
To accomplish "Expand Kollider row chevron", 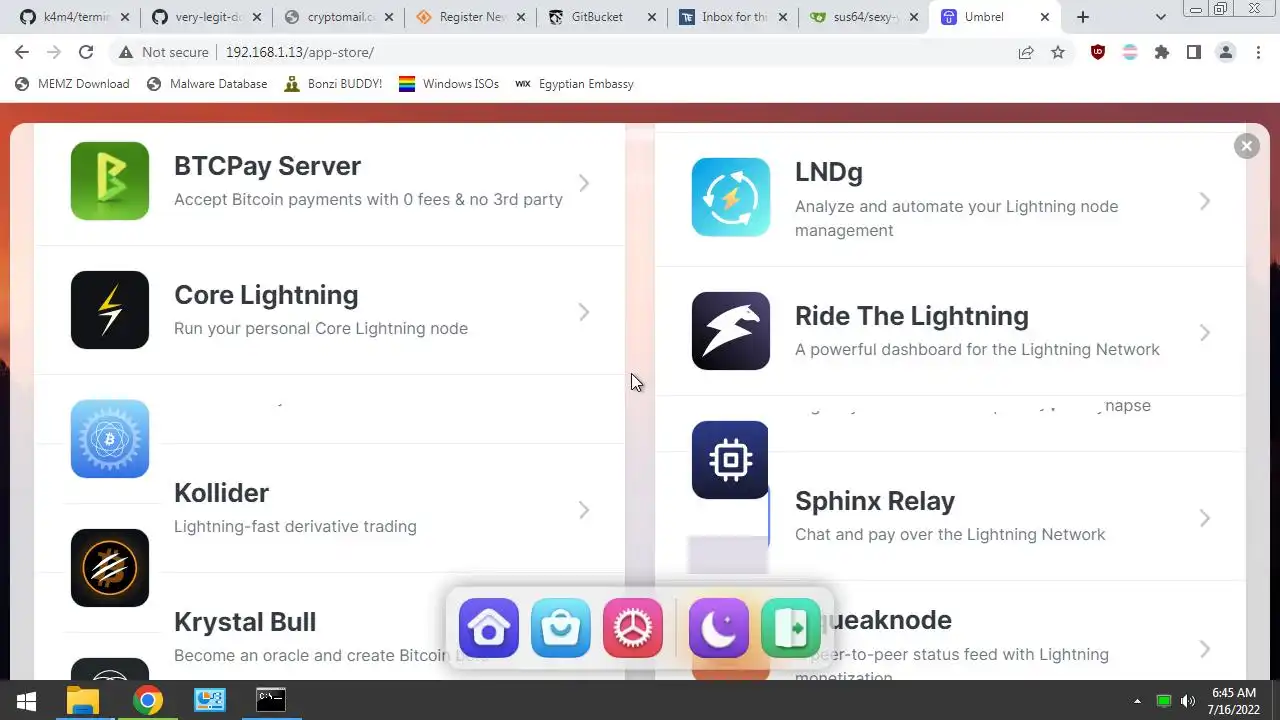I will click(x=584, y=510).
